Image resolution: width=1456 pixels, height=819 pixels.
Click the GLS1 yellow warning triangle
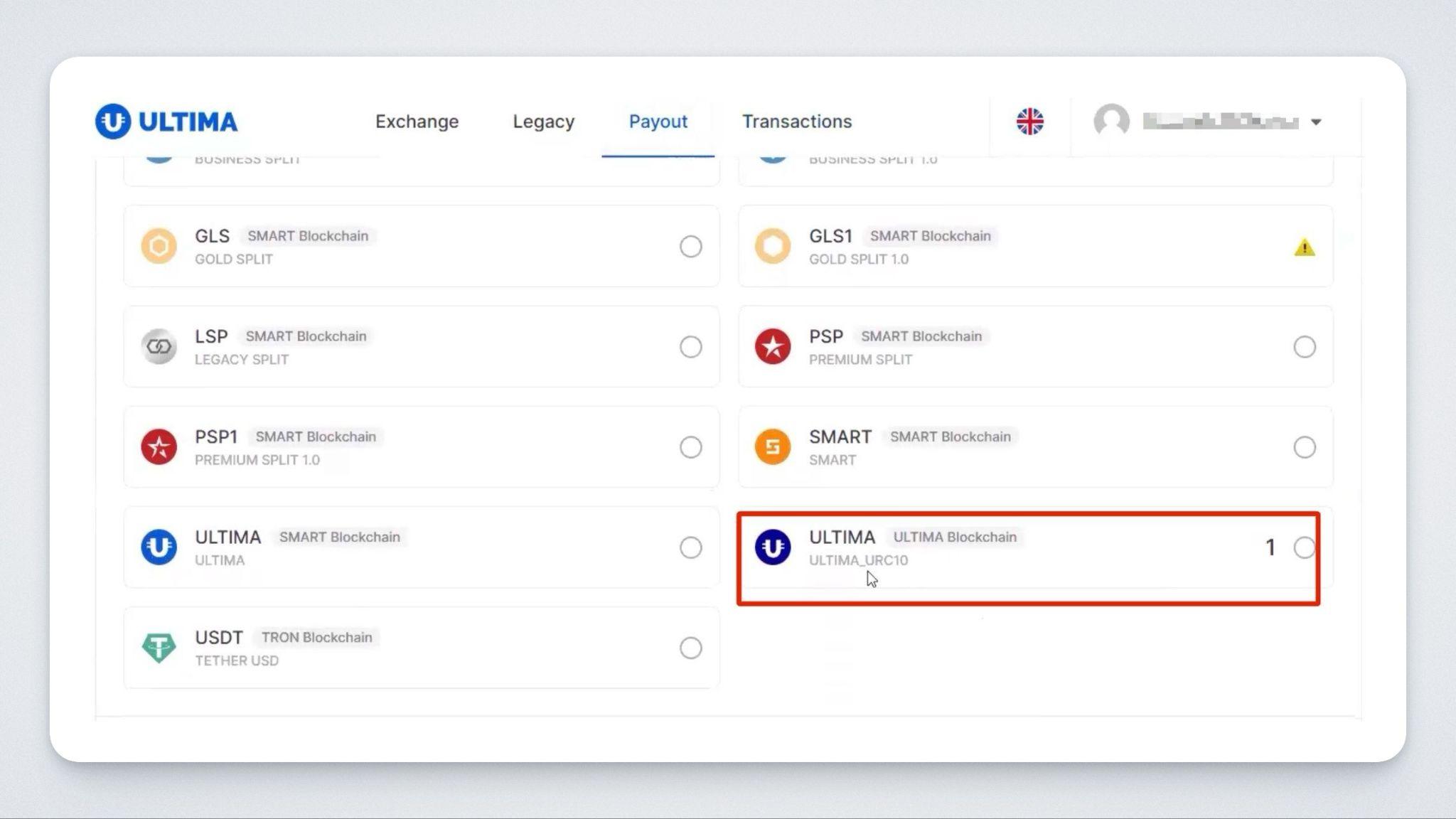pyautogui.click(x=1304, y=247)
